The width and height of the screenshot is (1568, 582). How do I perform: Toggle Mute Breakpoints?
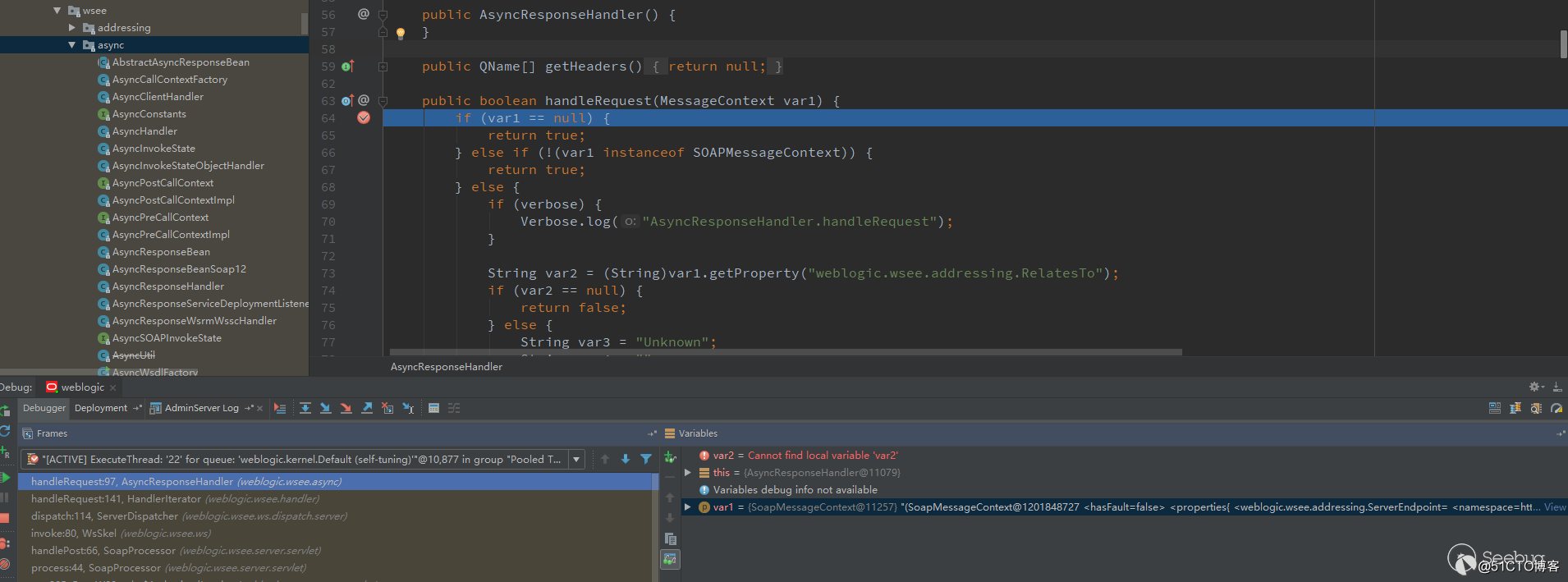(4, 564)
